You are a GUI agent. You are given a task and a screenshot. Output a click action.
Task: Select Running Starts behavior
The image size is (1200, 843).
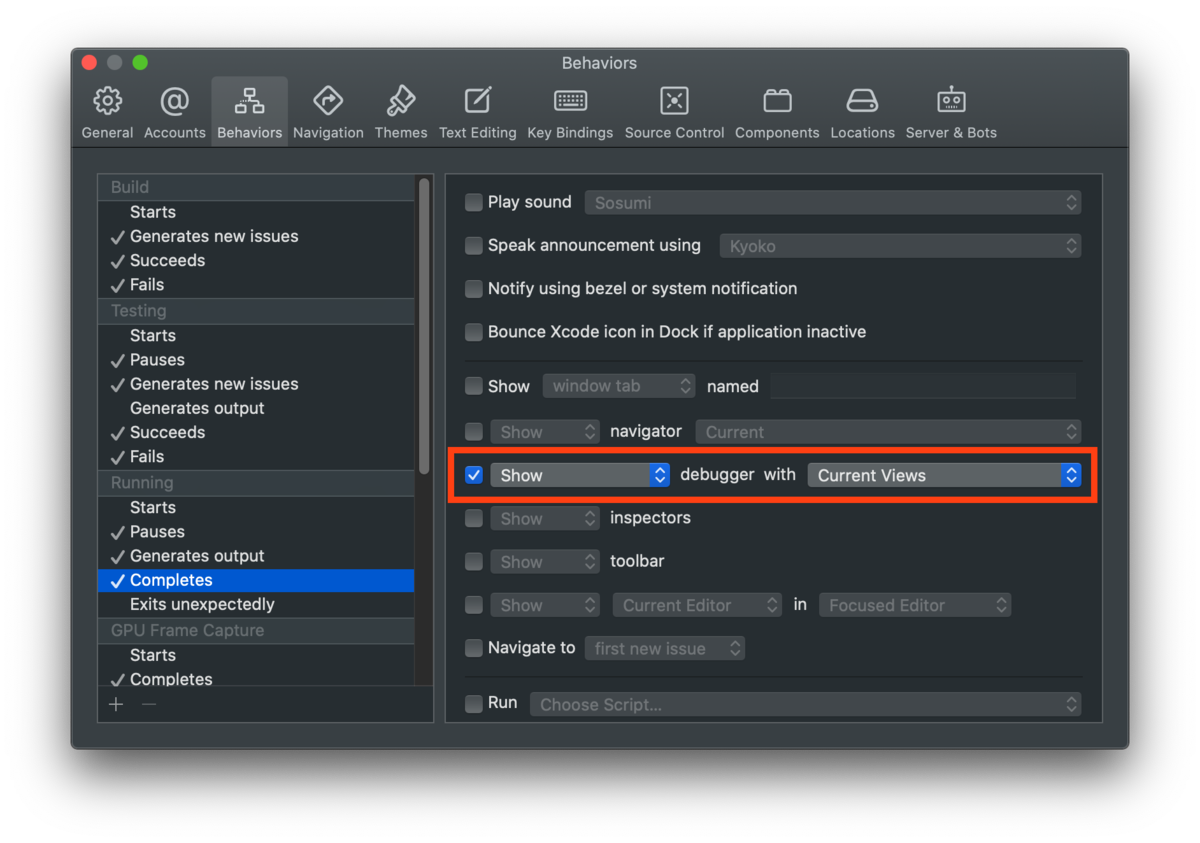(x=256, y=508)
